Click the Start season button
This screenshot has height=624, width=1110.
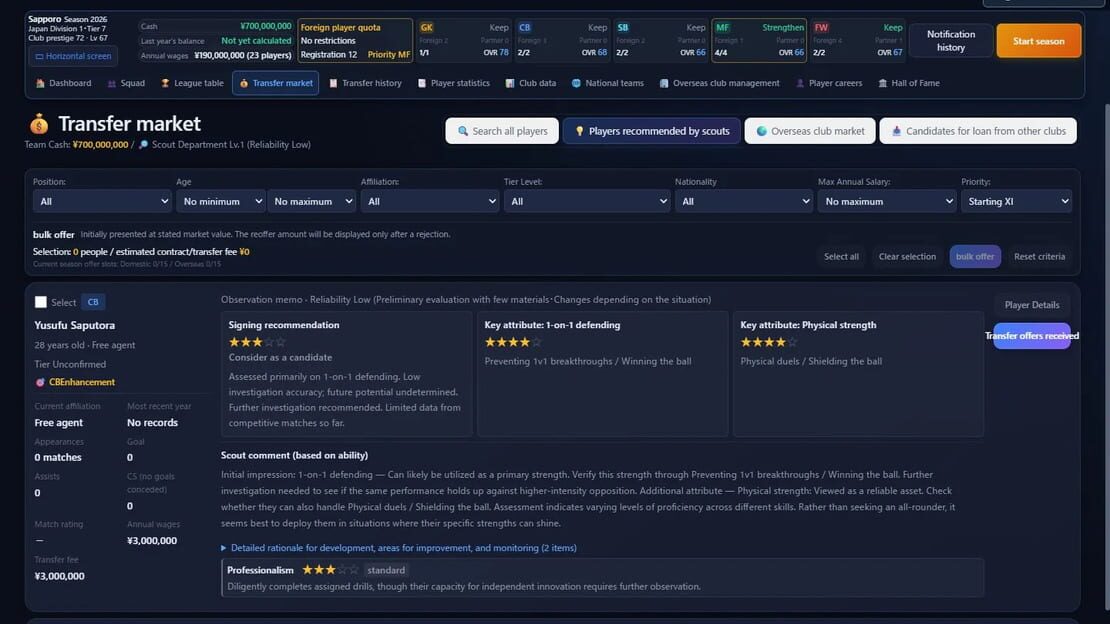tap(1039, 41)
